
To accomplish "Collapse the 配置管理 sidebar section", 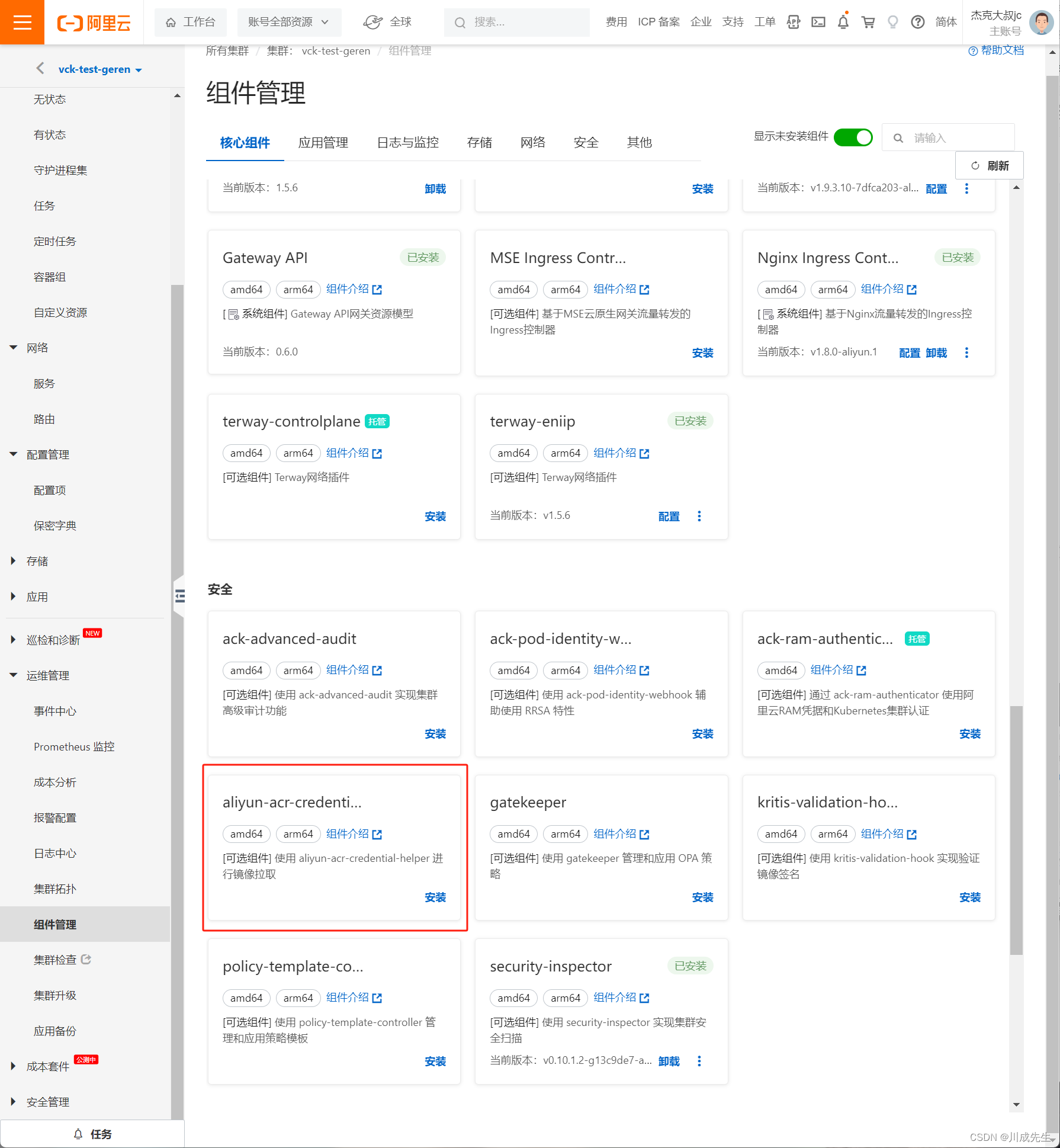I will pyautogui.click(x=14, y=454).
